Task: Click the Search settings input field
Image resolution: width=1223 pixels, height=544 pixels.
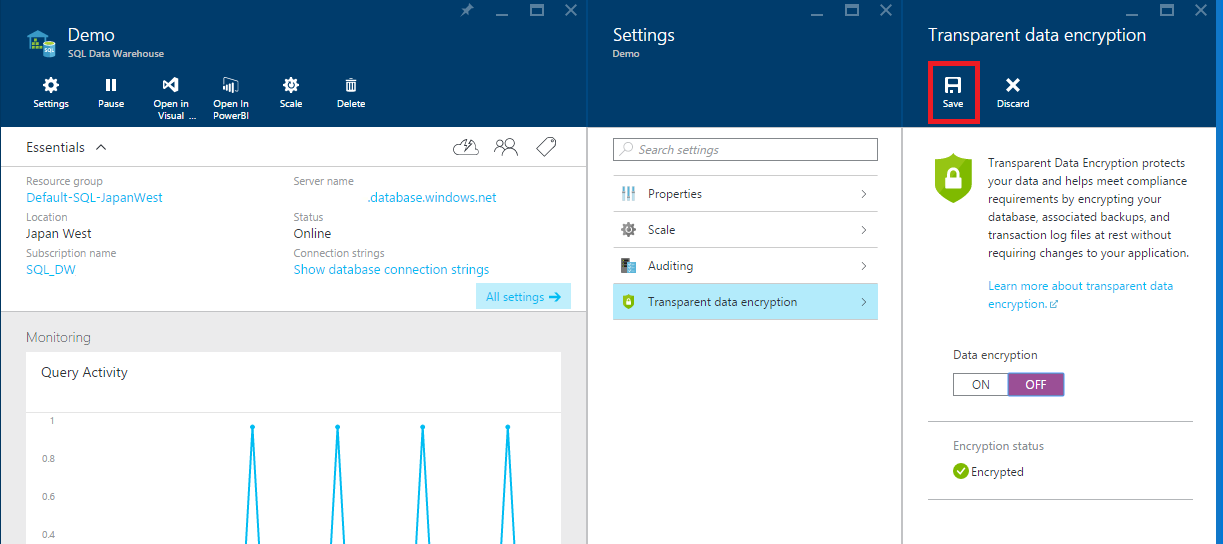Action: point(745,150)
